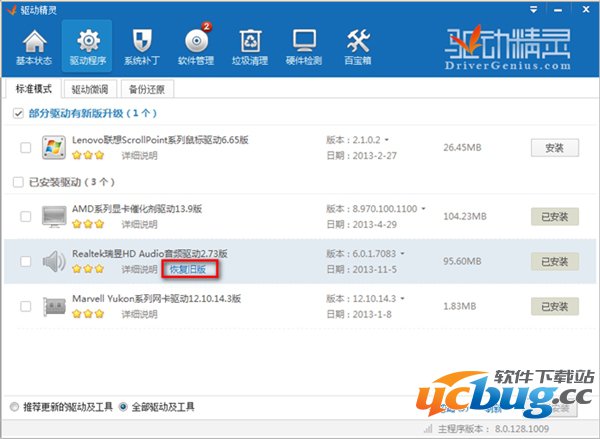
Task: Expand the version 12.10.14.3 dropdown arrow
Action: (402, 299)
